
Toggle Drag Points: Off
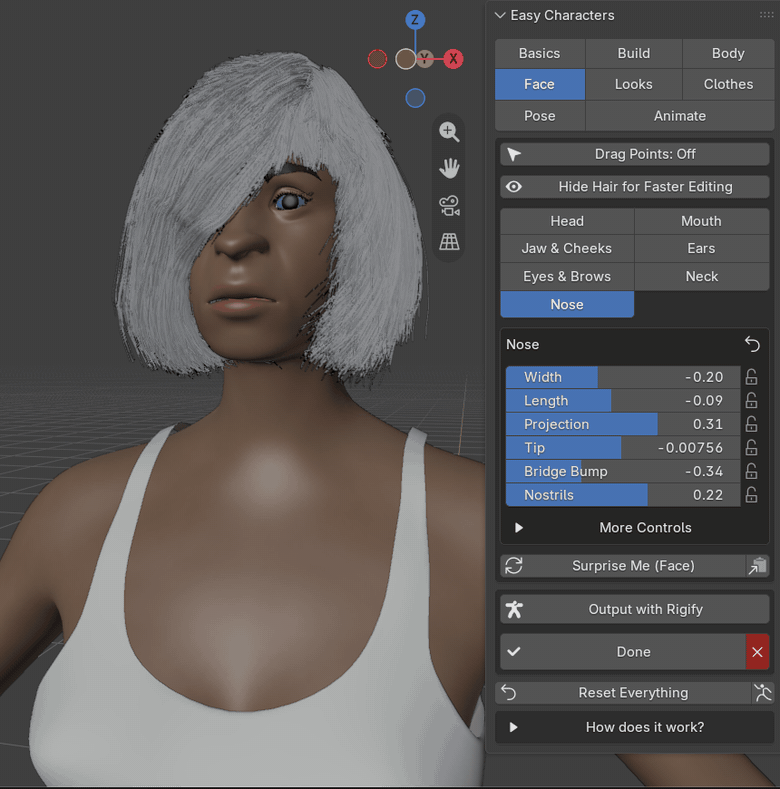[x=635, y=154]
